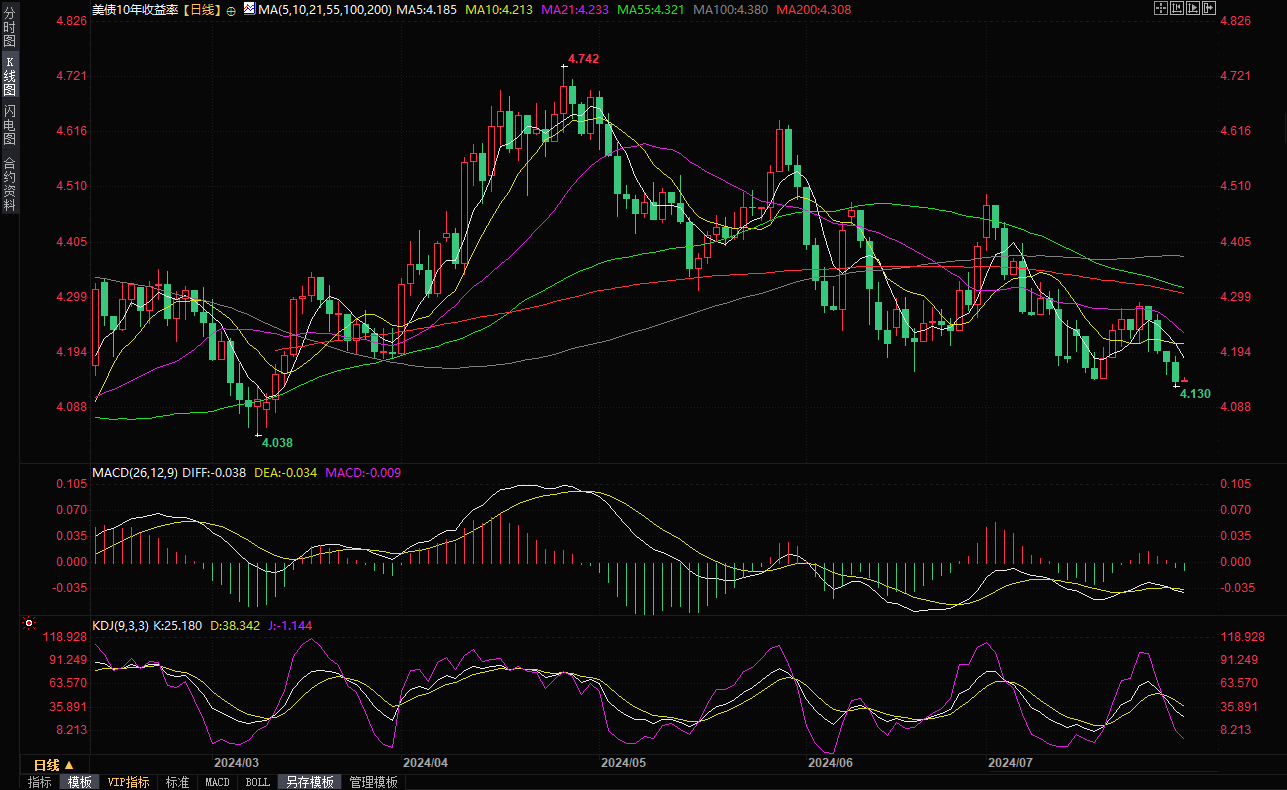Open the 闪电图 sidebar tab
The height and width of the screenshot is (790, 1287).
pyautogui.click(x=9, y=124)
